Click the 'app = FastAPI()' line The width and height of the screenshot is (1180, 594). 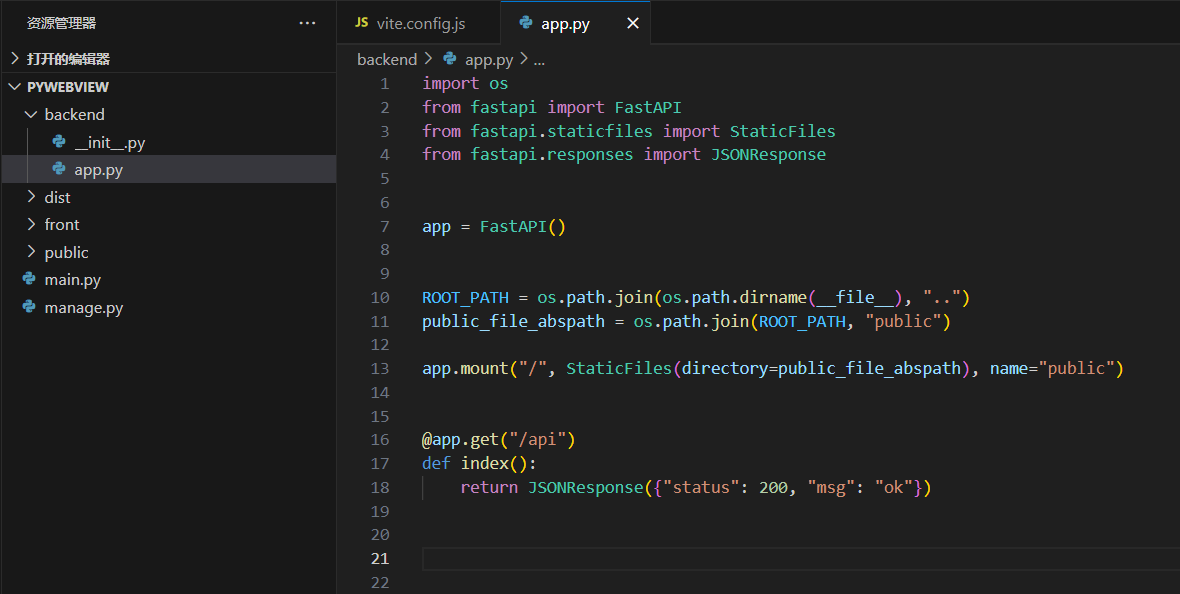[x=494, y=227]
